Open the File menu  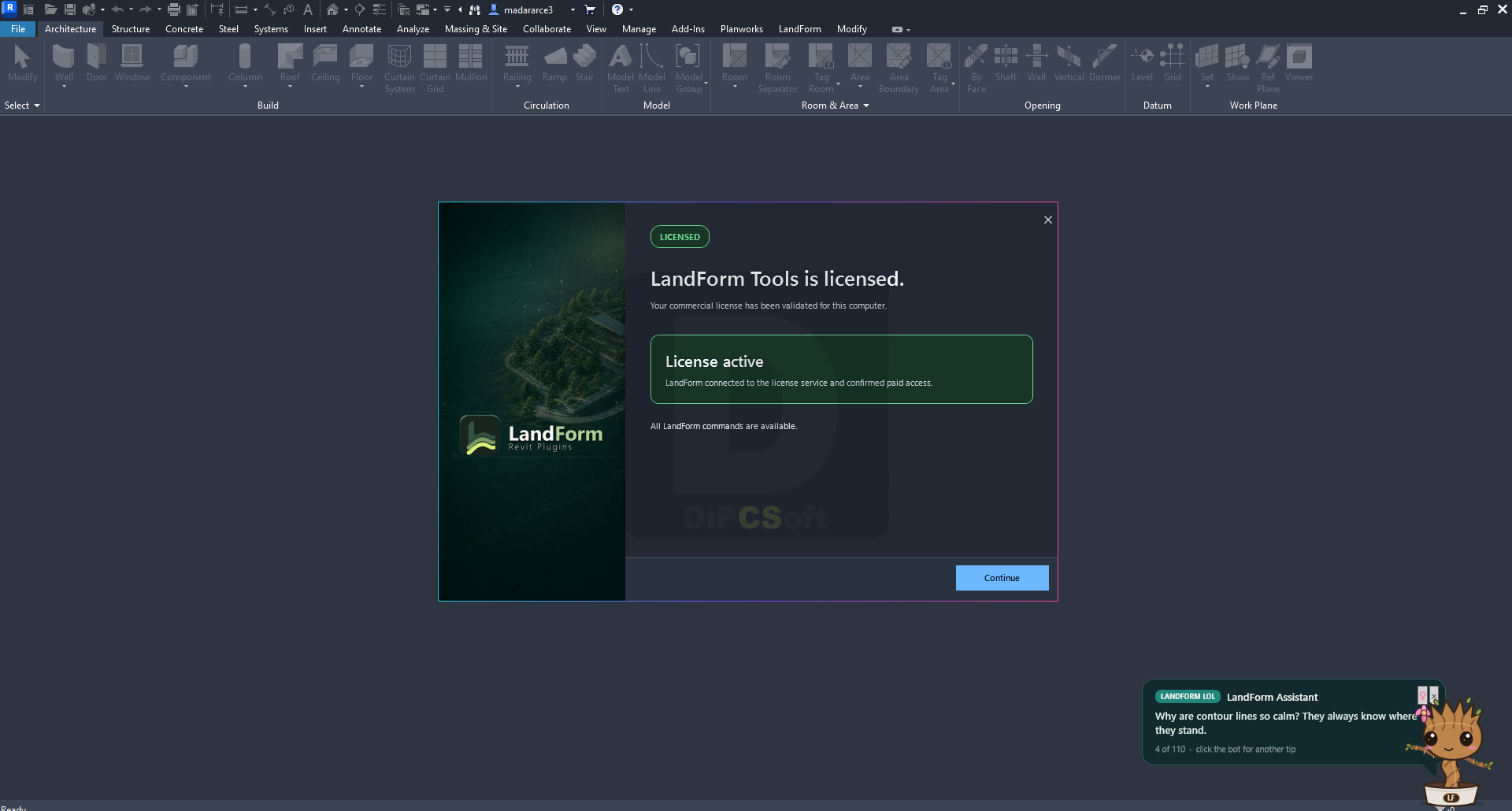coord(18,29)
